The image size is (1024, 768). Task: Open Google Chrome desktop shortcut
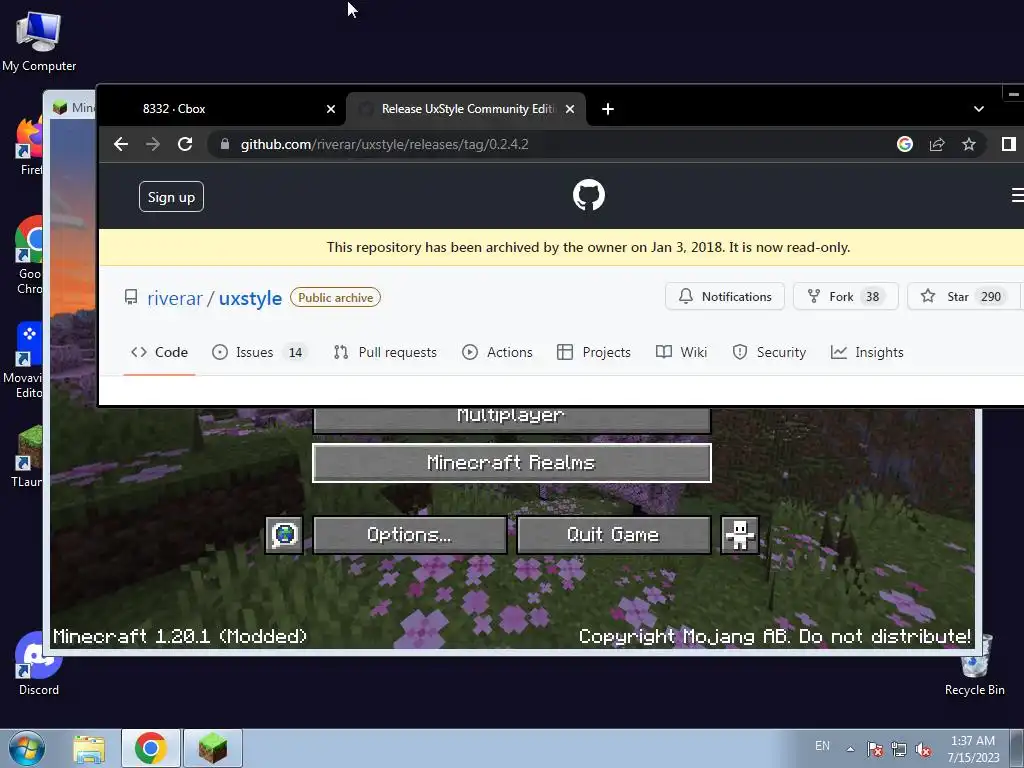click(x=29, y=255)
